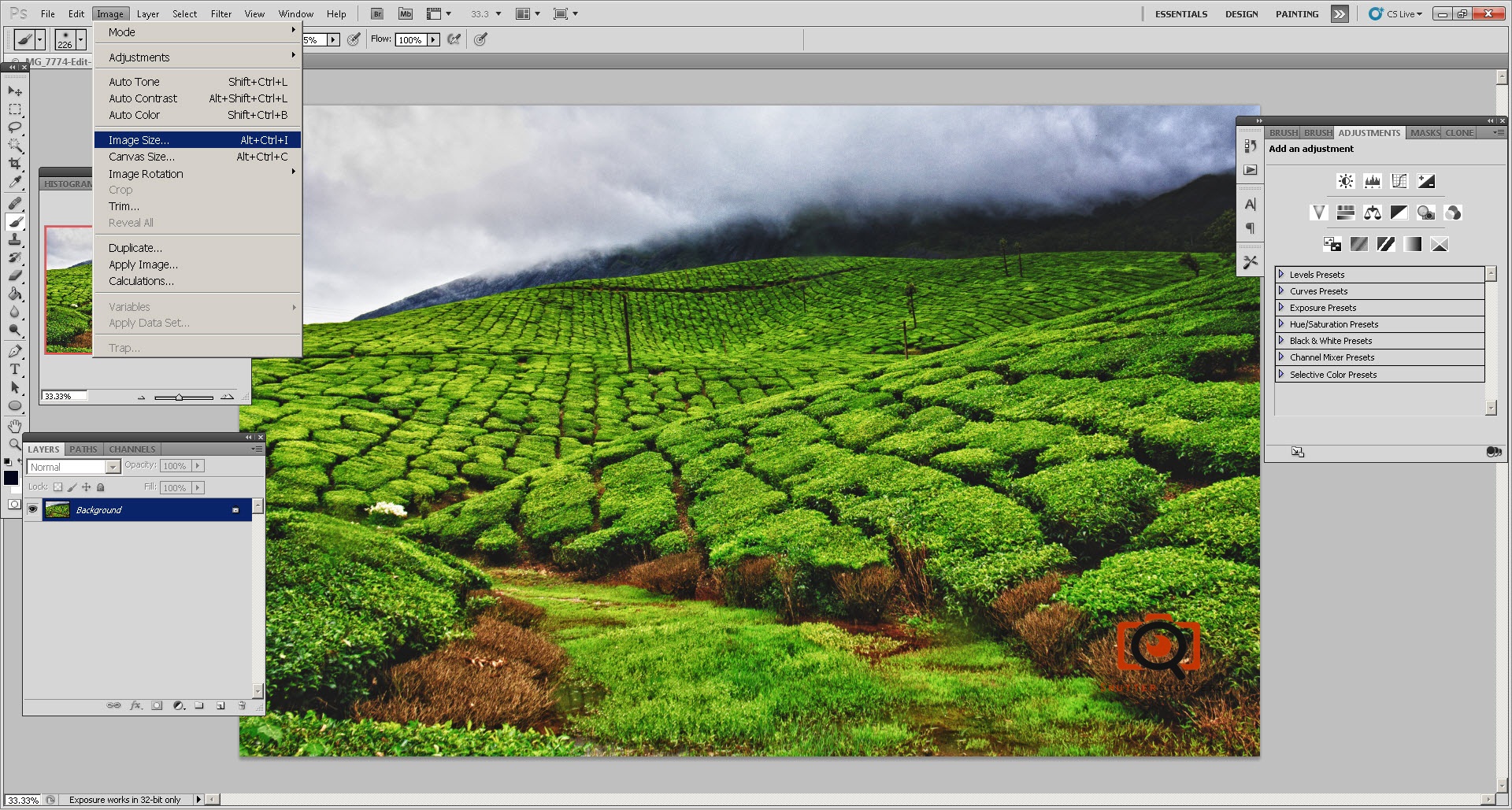This screenshot has width=1512, height=810.
Task: Click the foreground color swatch
Action: click(11, 478)
